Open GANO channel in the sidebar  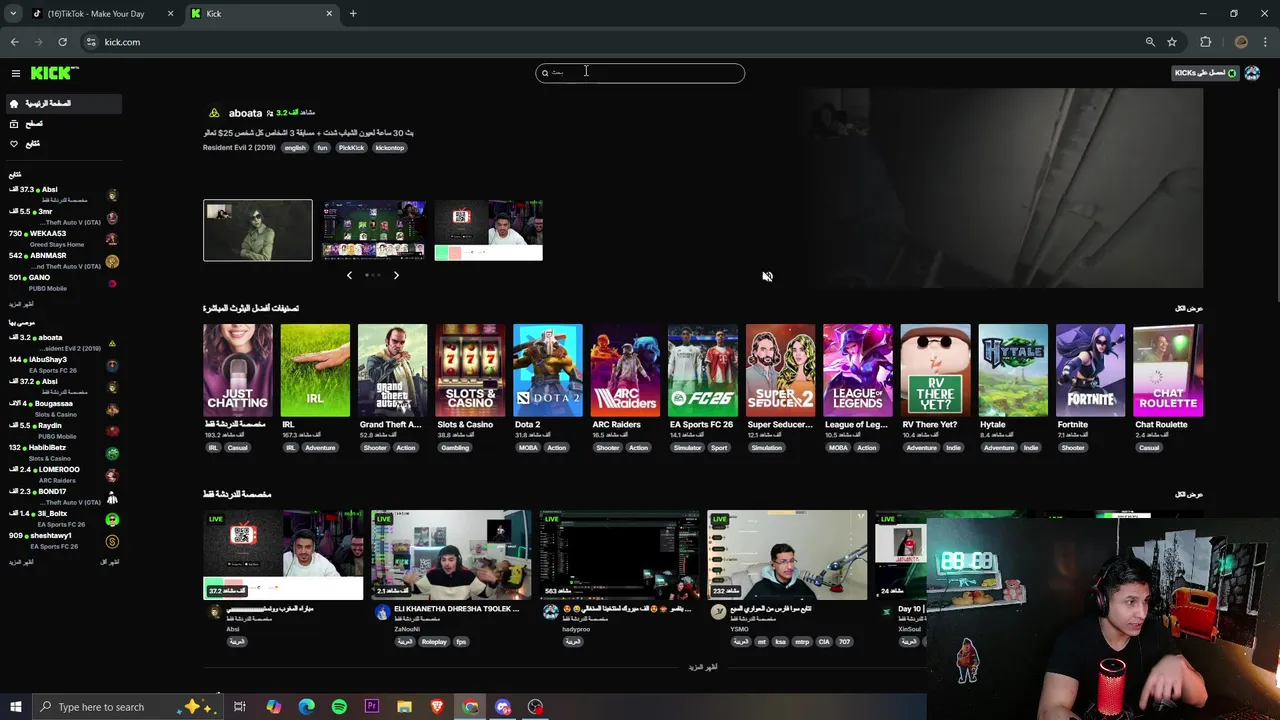[x=62, y=283]
